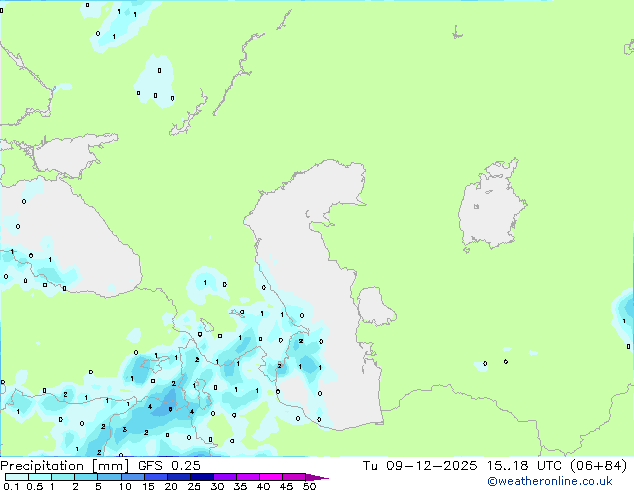Click the above-50 mm arrow tip of legend
Screen dimensions: 634x490
coord(317,477)
